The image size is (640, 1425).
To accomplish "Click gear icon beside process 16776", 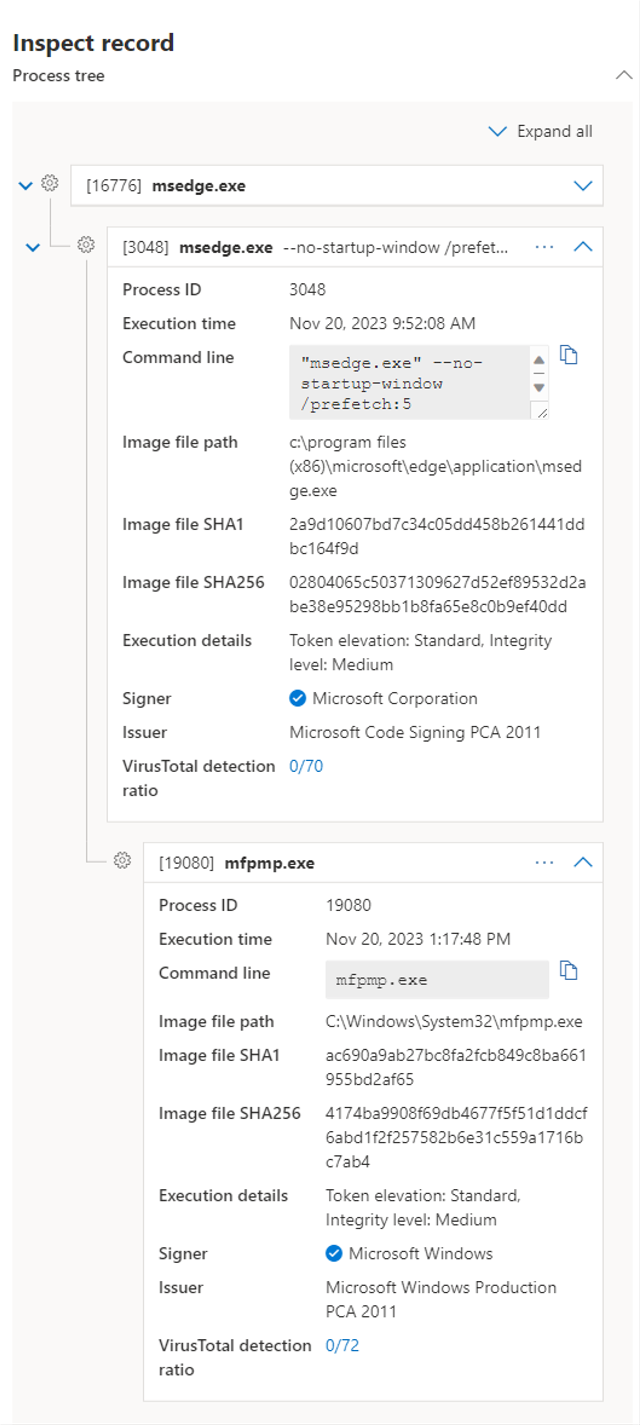I will (x=50, y=184).
